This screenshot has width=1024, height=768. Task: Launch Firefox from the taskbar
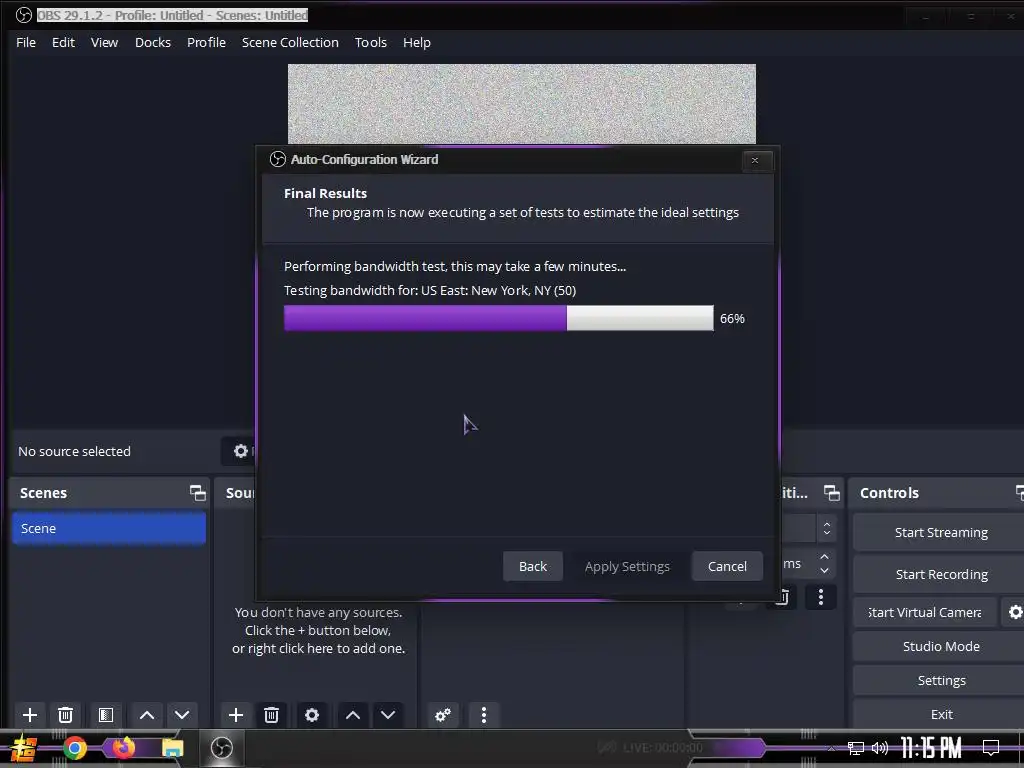point(123,748)
